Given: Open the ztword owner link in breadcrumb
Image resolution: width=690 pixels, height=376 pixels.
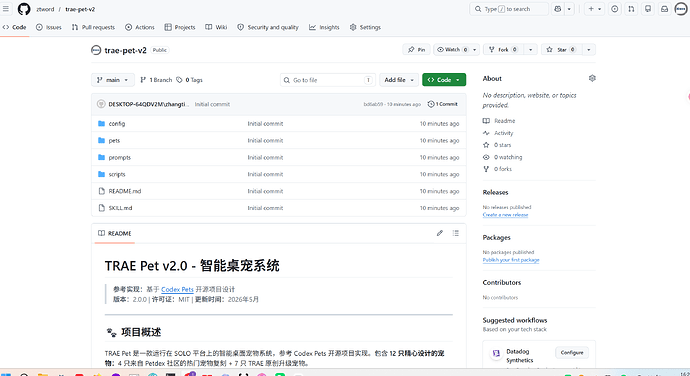Looking at the screenshot, I should point(45,9).
